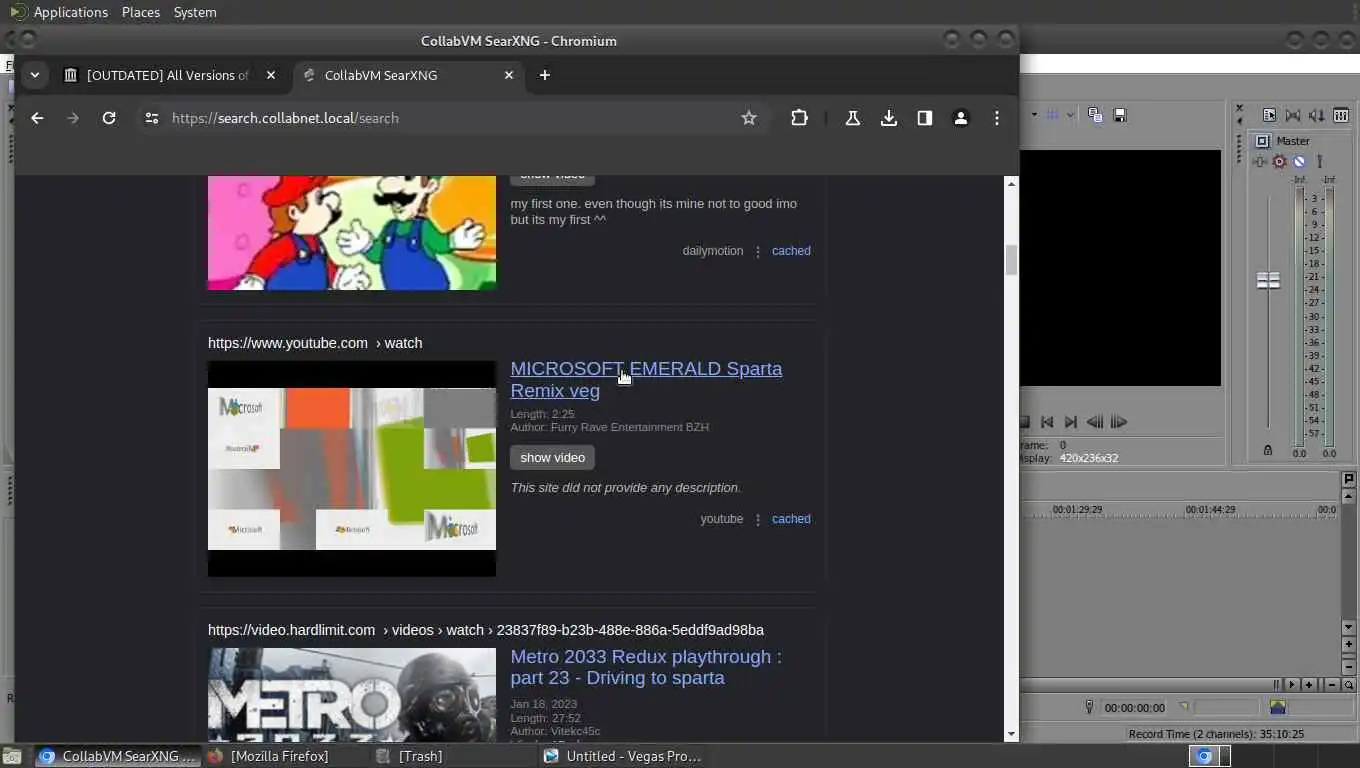
Task: Click Mario and Luigi video thumbnail
Action: 352,233
